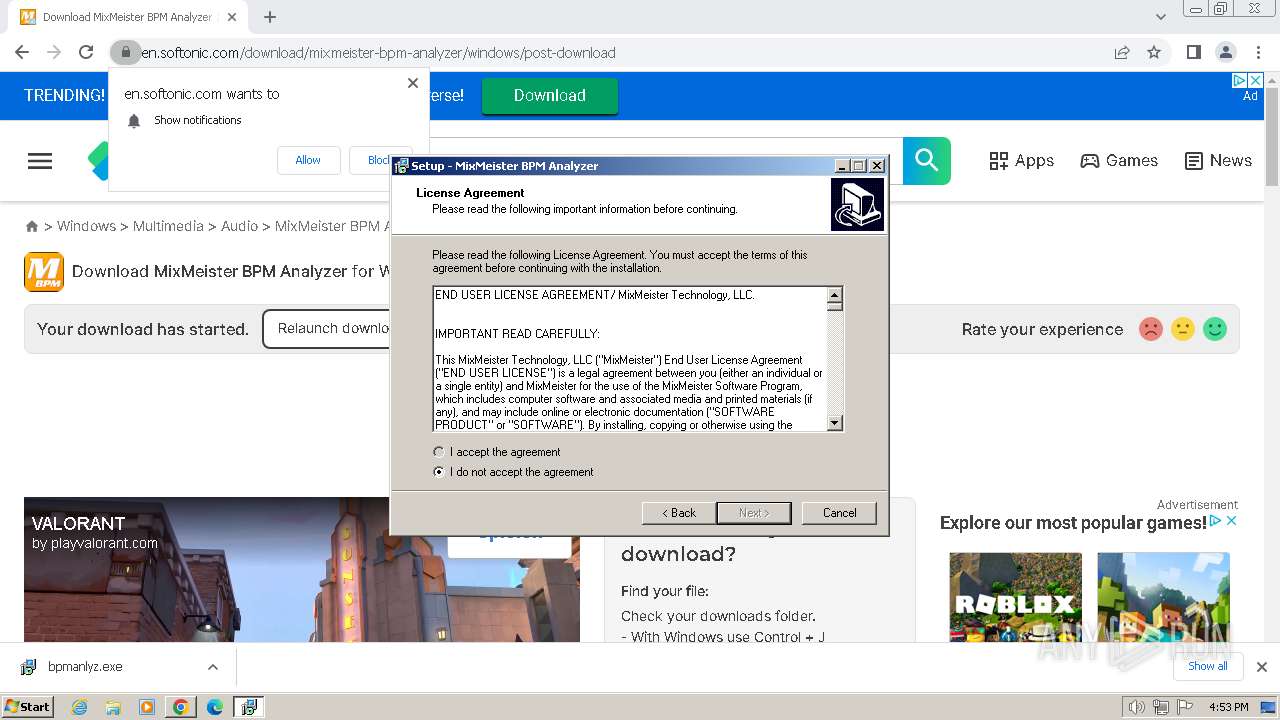Image resolution: width=1280 pixels, height=720 pixels.
Task: Click the Cancel button in Setup wizard
Action: (x=839, y=513)
